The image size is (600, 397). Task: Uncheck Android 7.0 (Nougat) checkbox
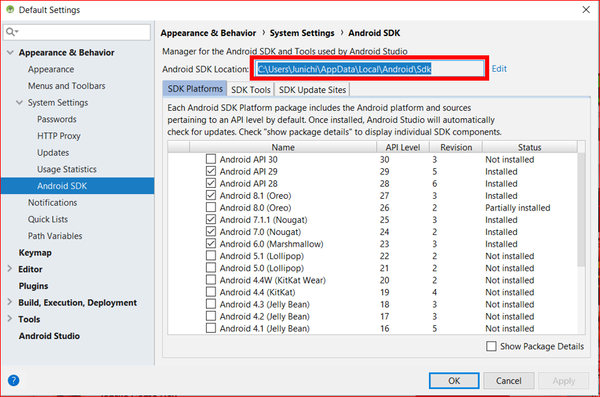211,231
